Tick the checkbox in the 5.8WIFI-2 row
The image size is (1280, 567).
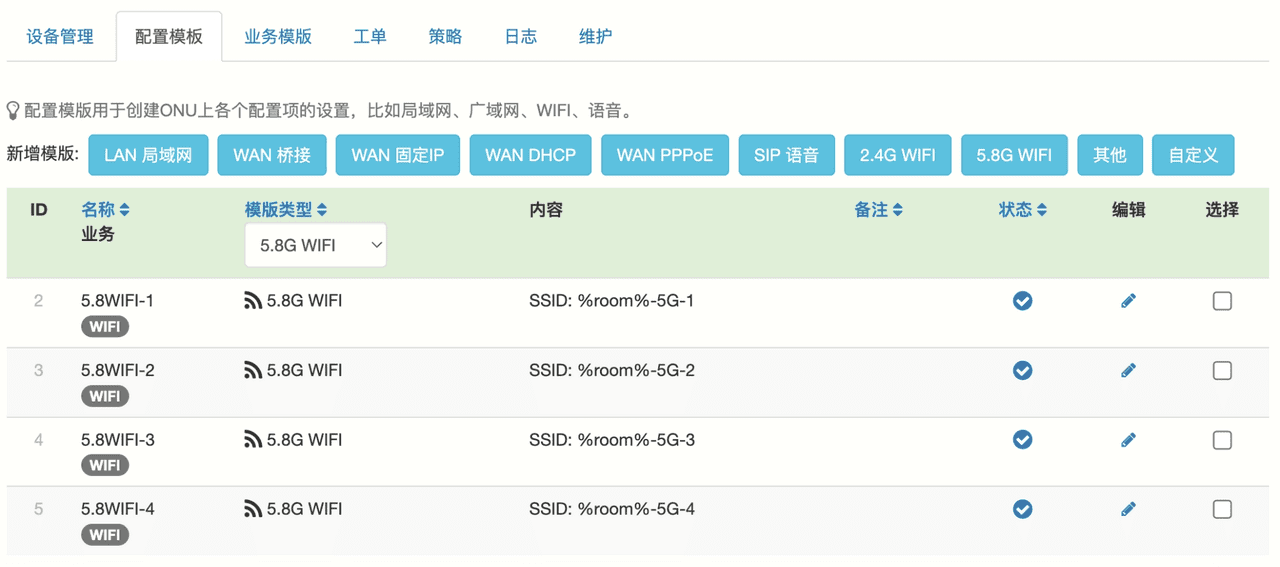[x=1221, y=371]
